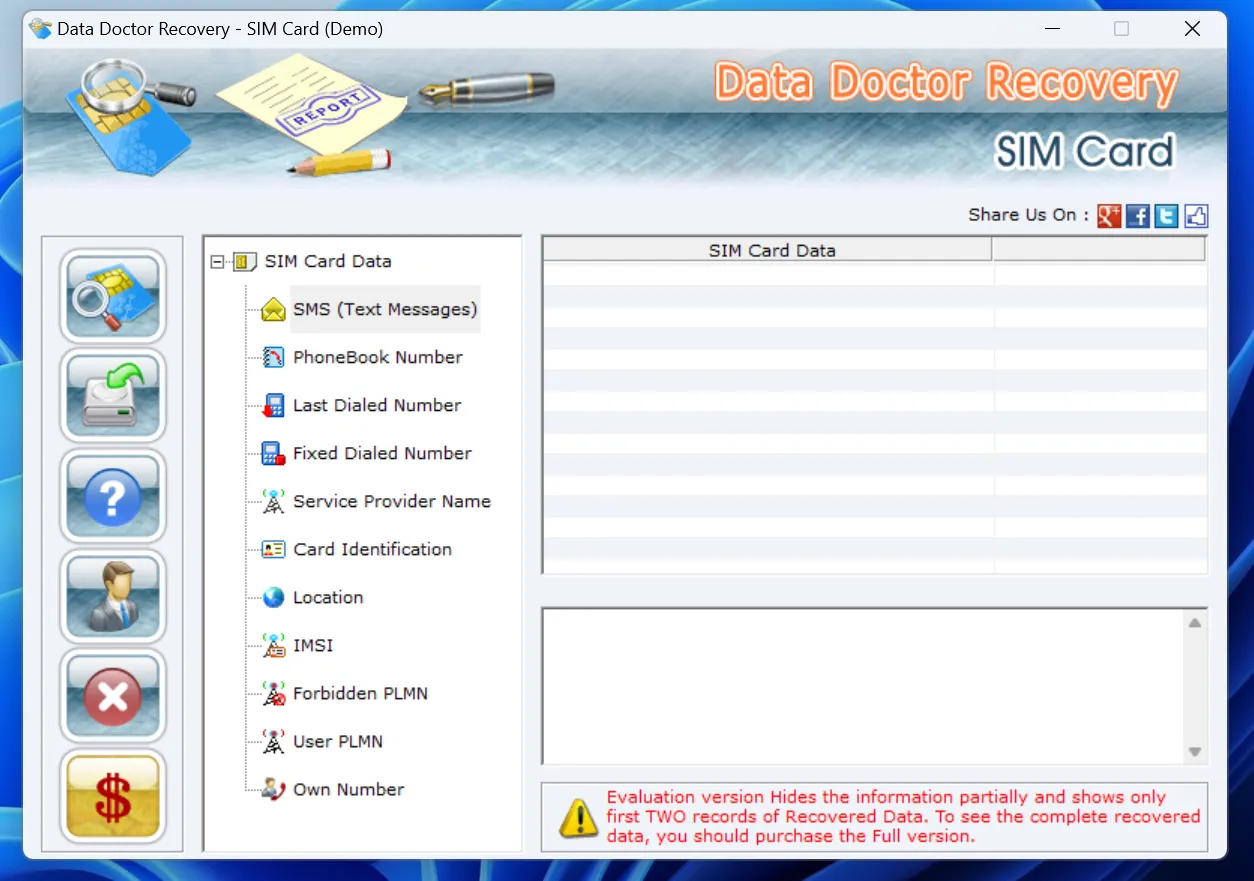Click the details pane scroll down arrow
This screenshot has width=1254, height=881.
1194,752
